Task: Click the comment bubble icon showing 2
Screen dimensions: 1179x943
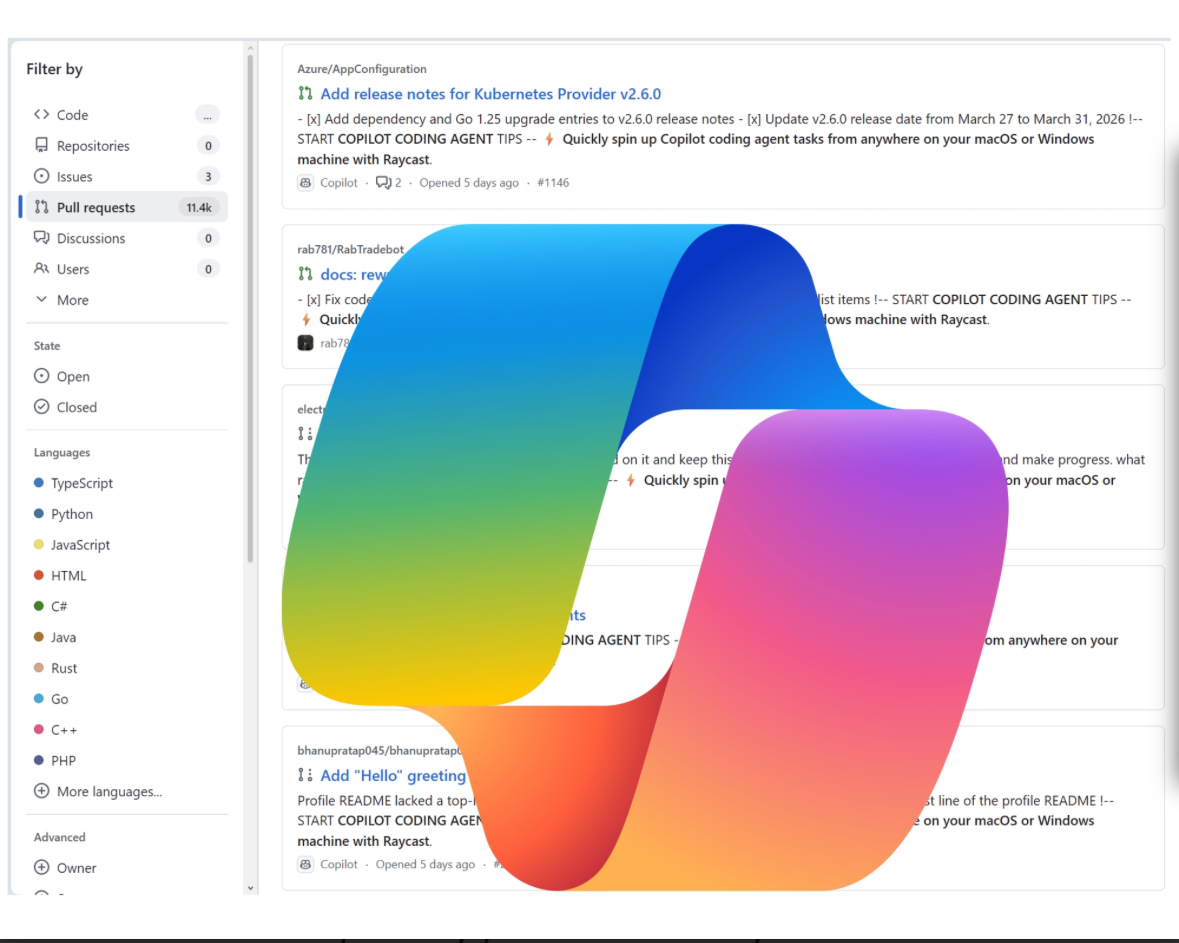Action: click(x=383, y=182)
